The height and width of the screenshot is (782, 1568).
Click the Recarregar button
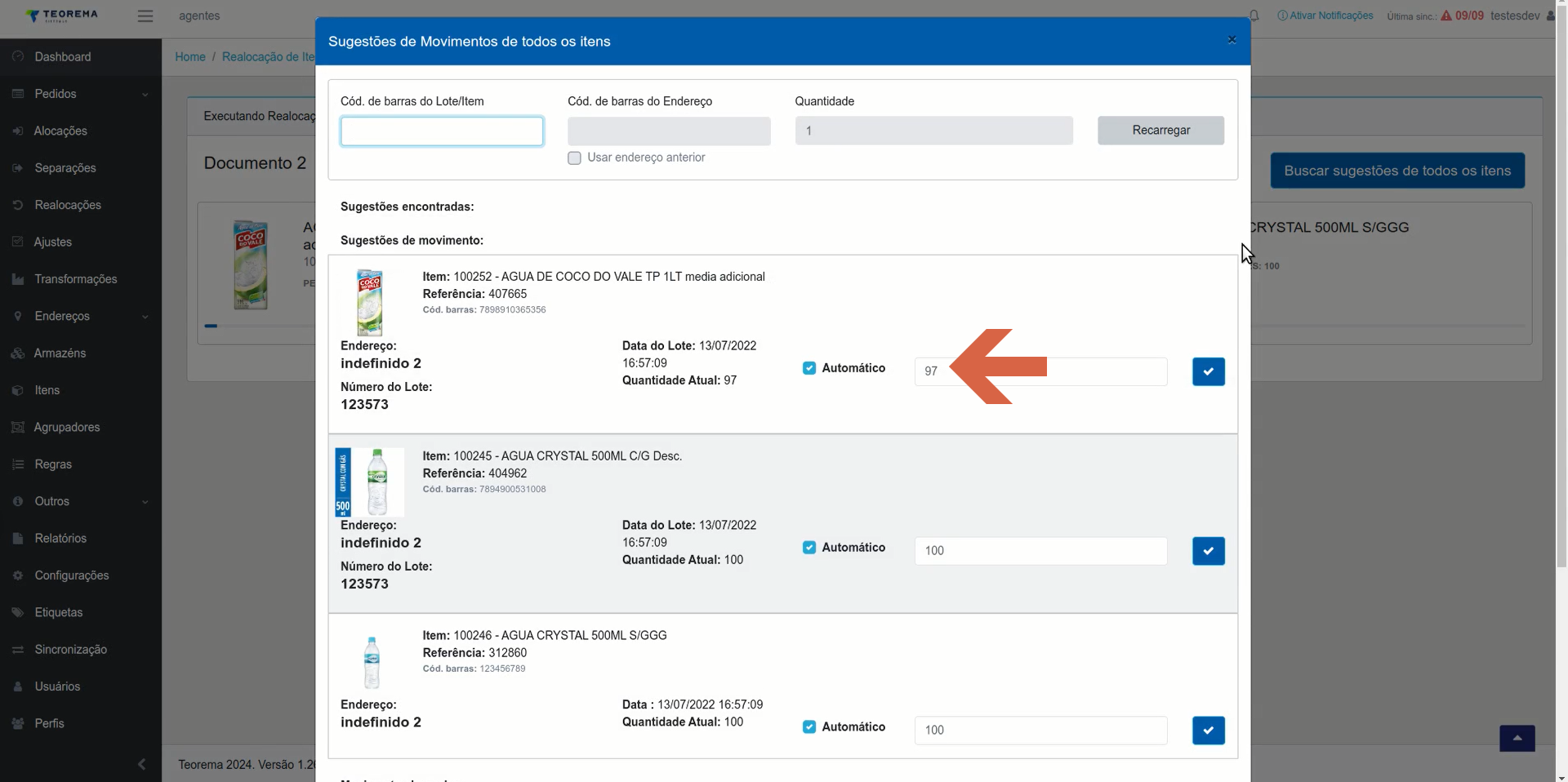(1160, 131)
